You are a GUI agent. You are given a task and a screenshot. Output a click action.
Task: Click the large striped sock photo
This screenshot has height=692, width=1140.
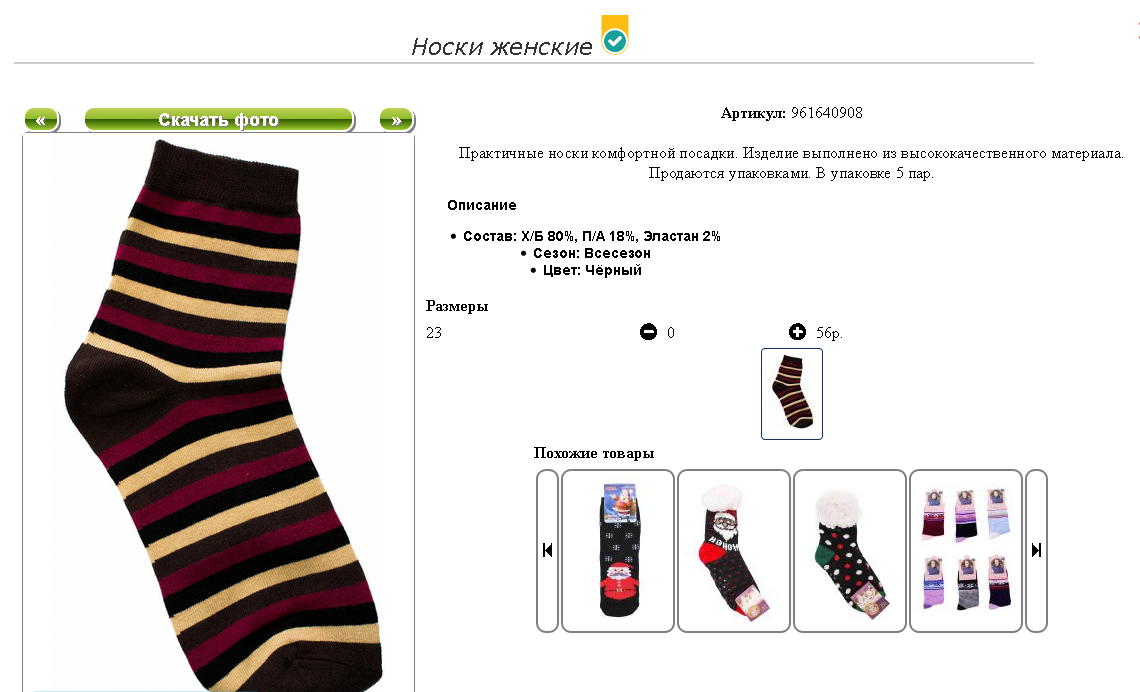[x=219, y=414]
